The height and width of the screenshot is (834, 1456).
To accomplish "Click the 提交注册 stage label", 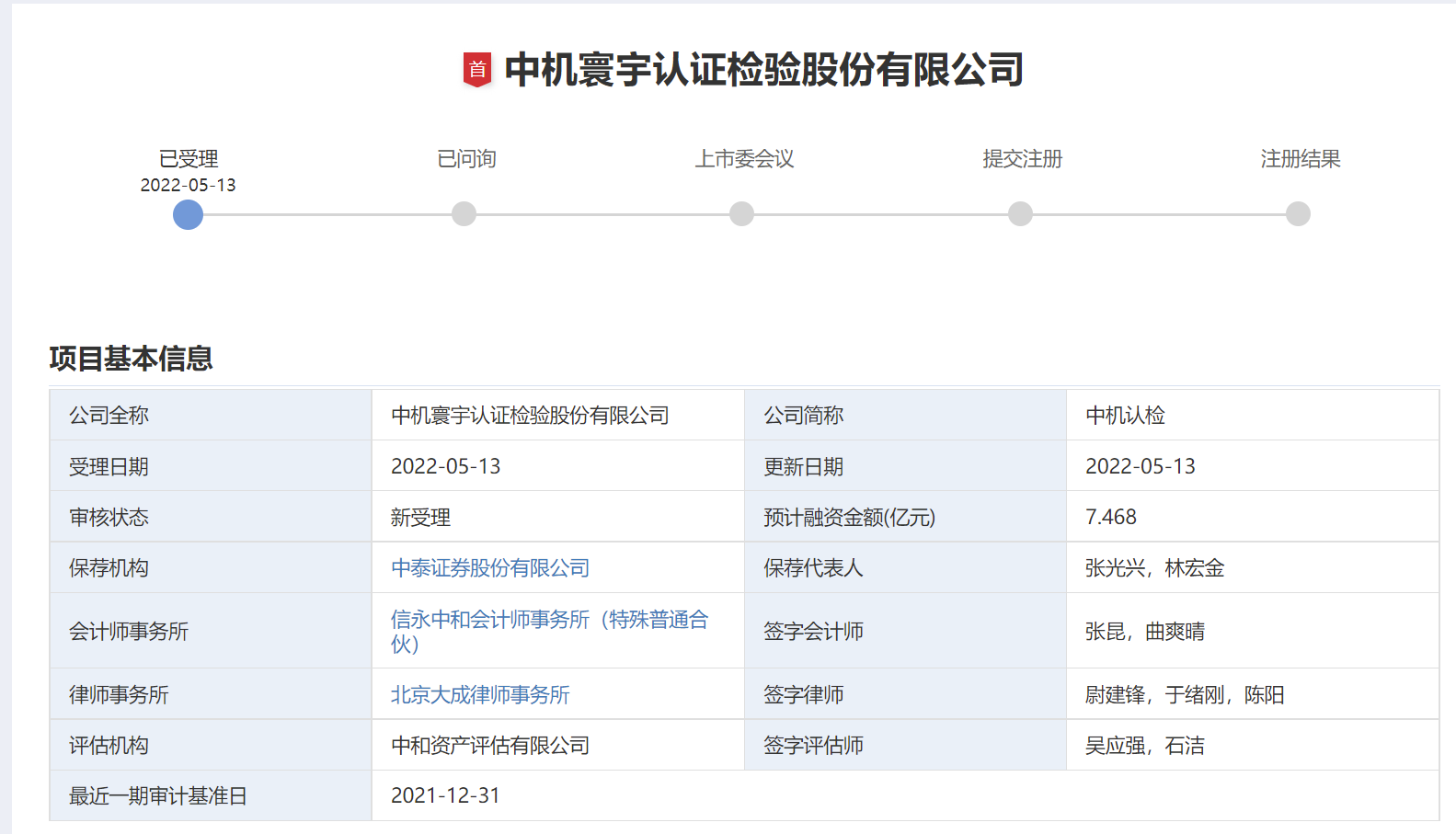I will (x=1023, y=159).
